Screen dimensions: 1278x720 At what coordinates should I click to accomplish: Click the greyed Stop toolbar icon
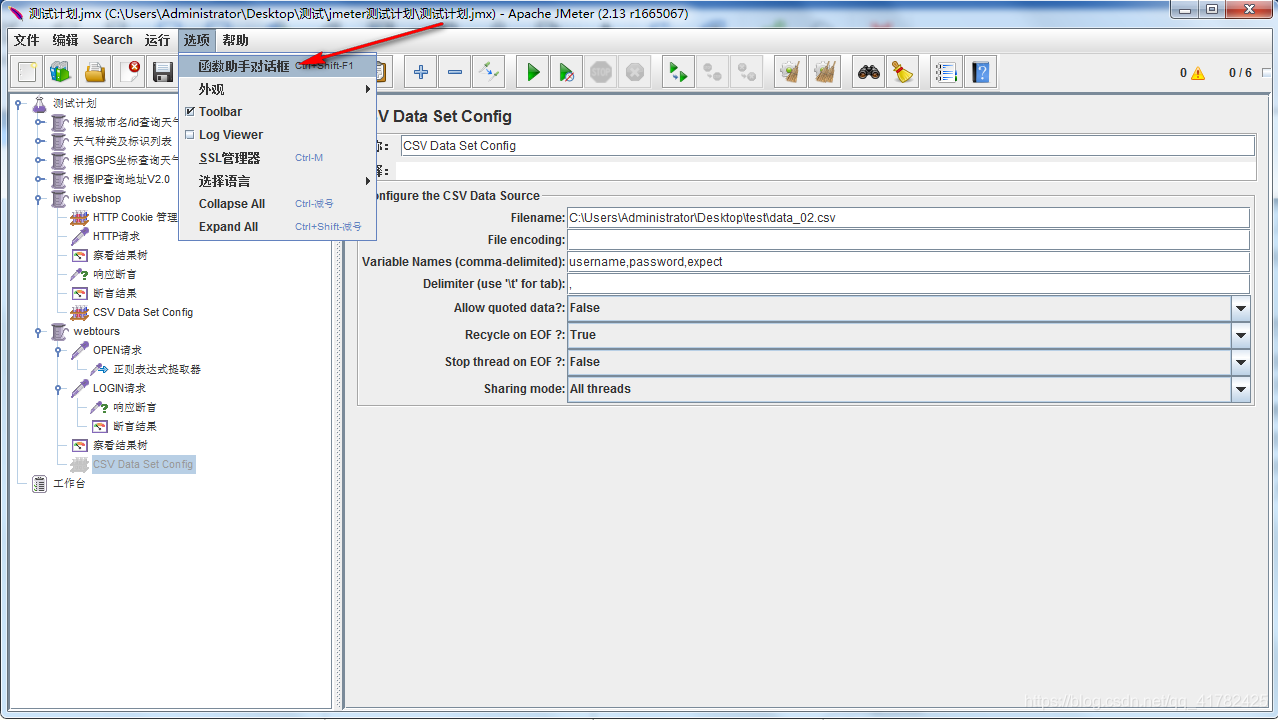pyautogui.click(x=601, y=72)
